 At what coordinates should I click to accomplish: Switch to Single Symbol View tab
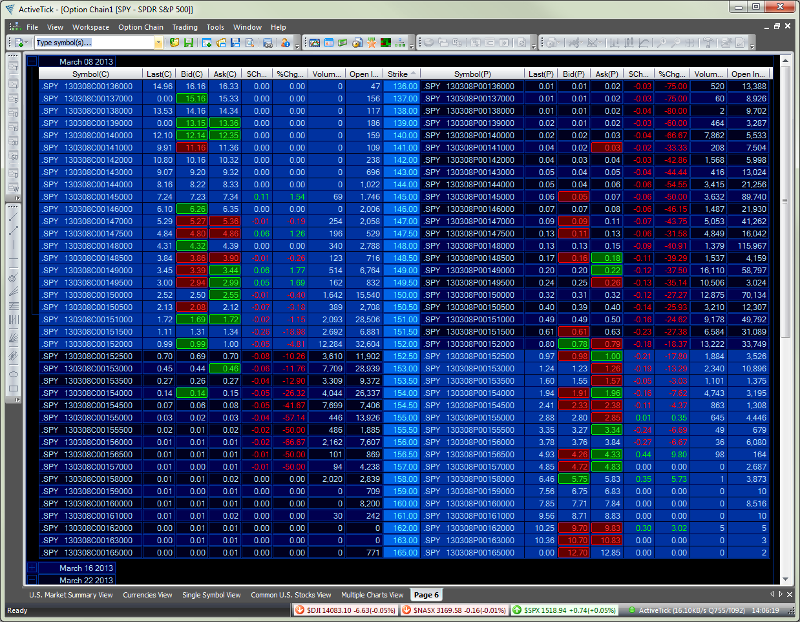(x=211, y=594)
